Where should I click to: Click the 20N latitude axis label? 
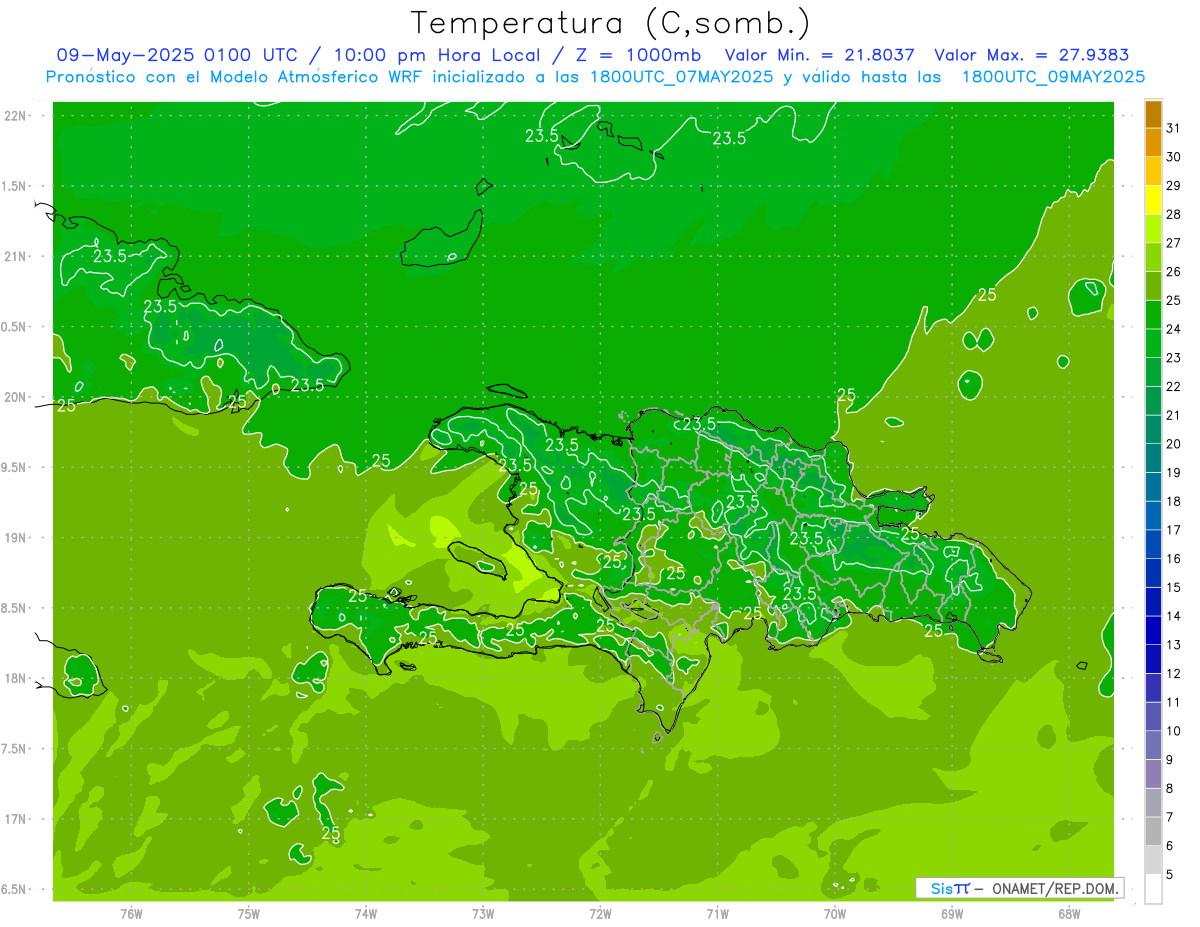[16, 397]
